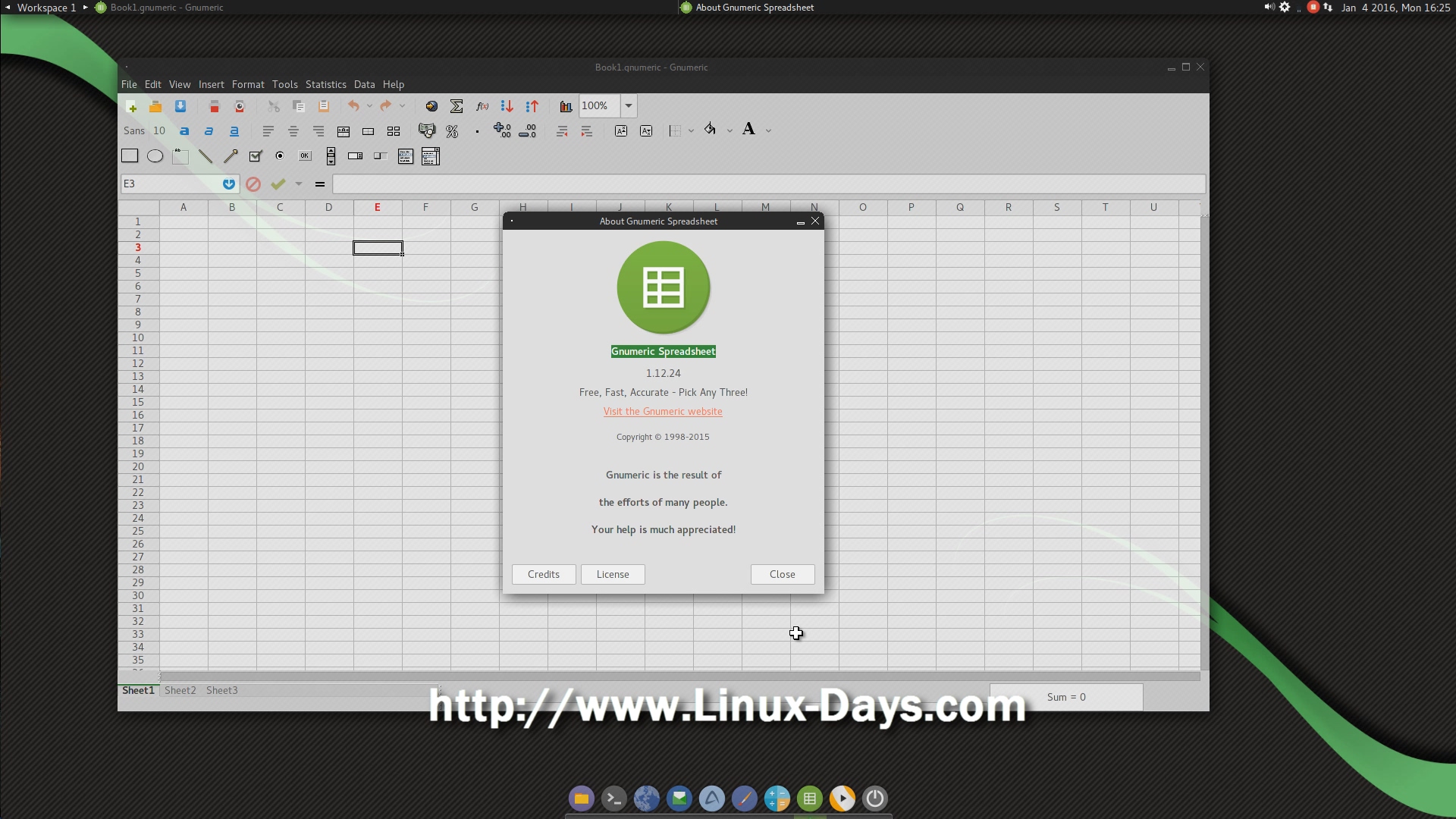Merge cells using the merge icon
Screen dimensions: 1456x819
[x=369, y=131]
